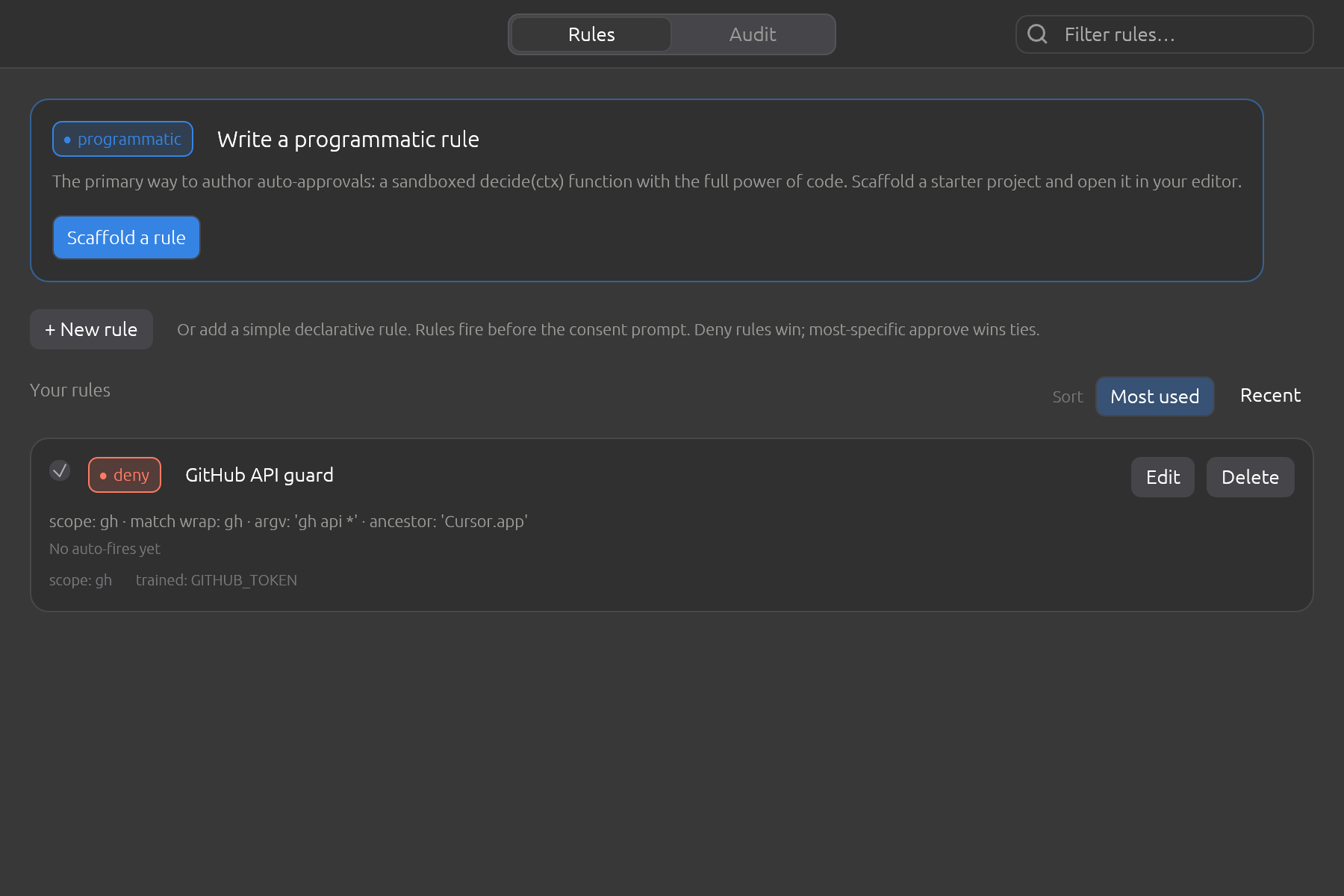The width and height of the screenshot is (1344, 896).
Task: Click the rule's match wrap scope line
Action: pos(288,521)
